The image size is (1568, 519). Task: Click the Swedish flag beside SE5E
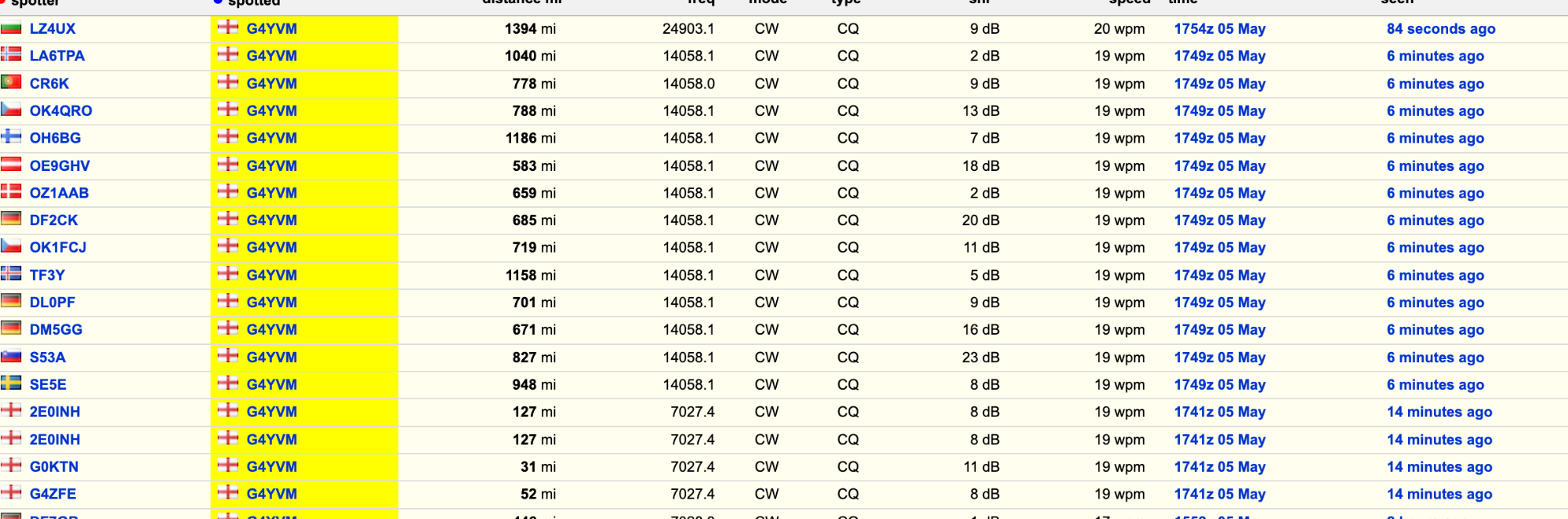point(11,383)
